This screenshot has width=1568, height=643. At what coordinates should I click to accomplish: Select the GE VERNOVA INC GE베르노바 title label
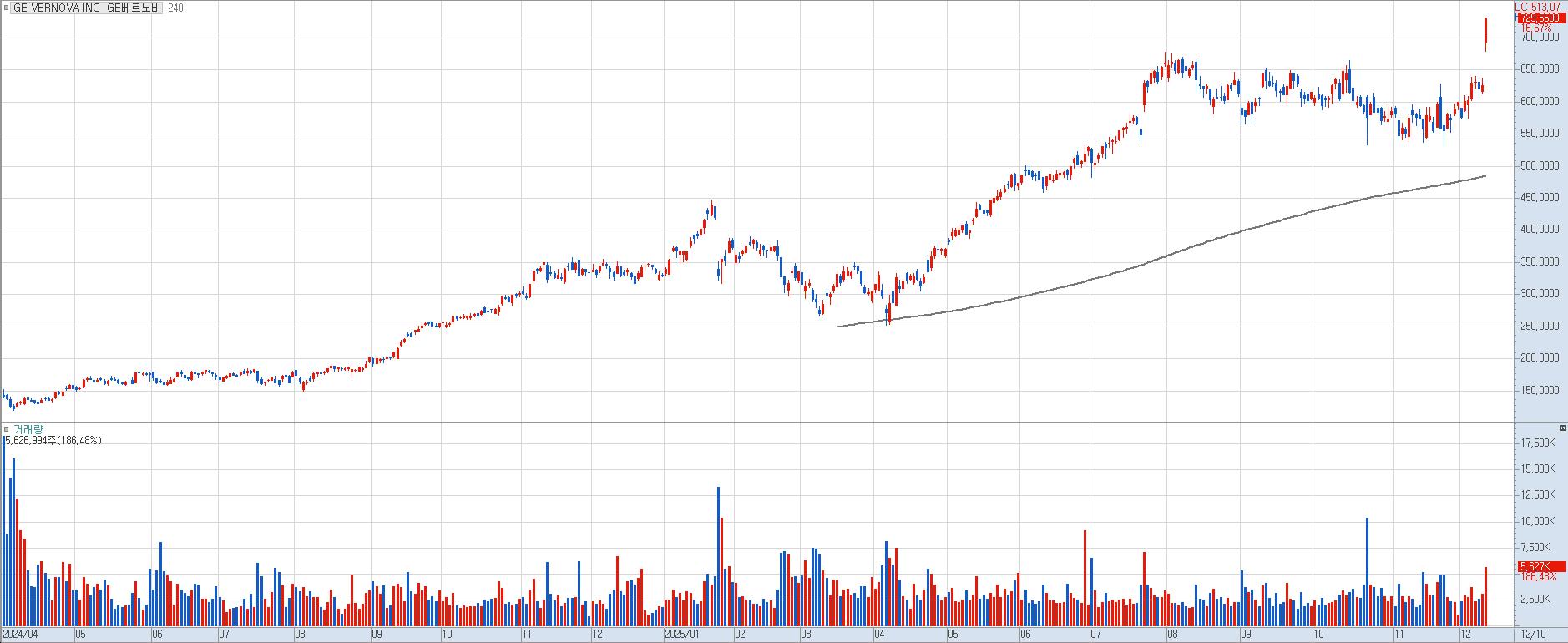tap(88, 8)
